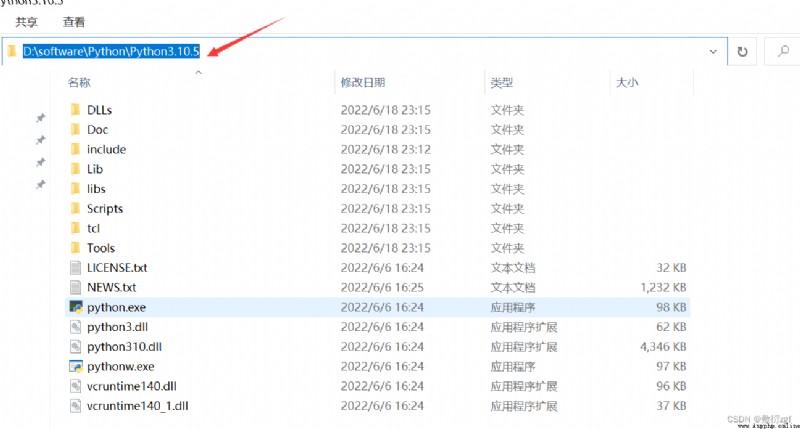Screen dimensions: 800x429
Task: Click the refresh button beside address bar
Action: coord(742,51)
